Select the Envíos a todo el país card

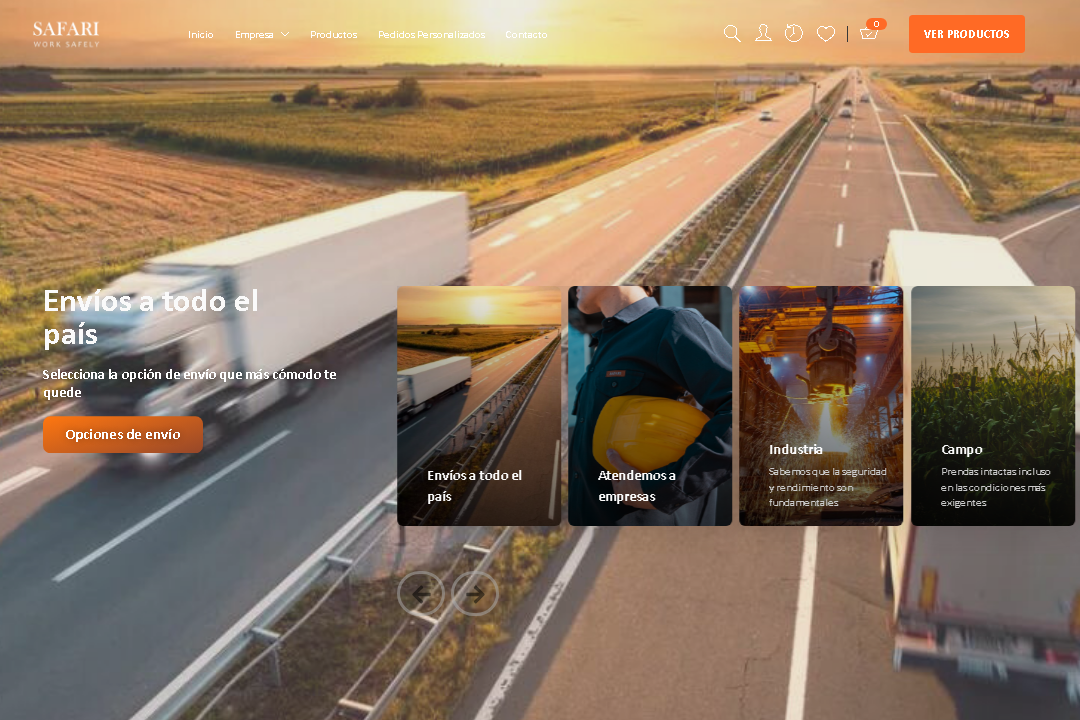[479, 406]
